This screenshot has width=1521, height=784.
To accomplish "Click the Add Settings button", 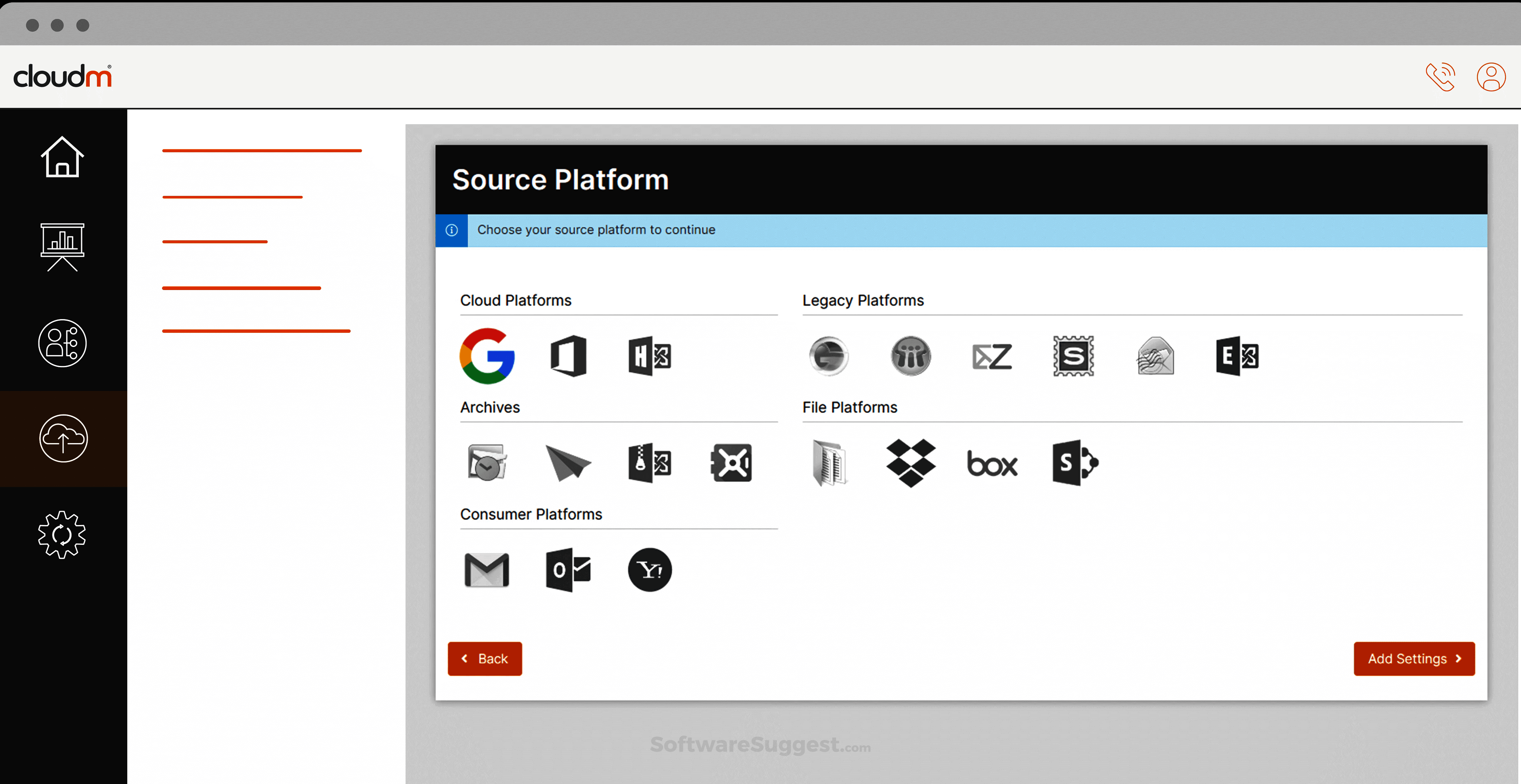I will pos(1414,658).
